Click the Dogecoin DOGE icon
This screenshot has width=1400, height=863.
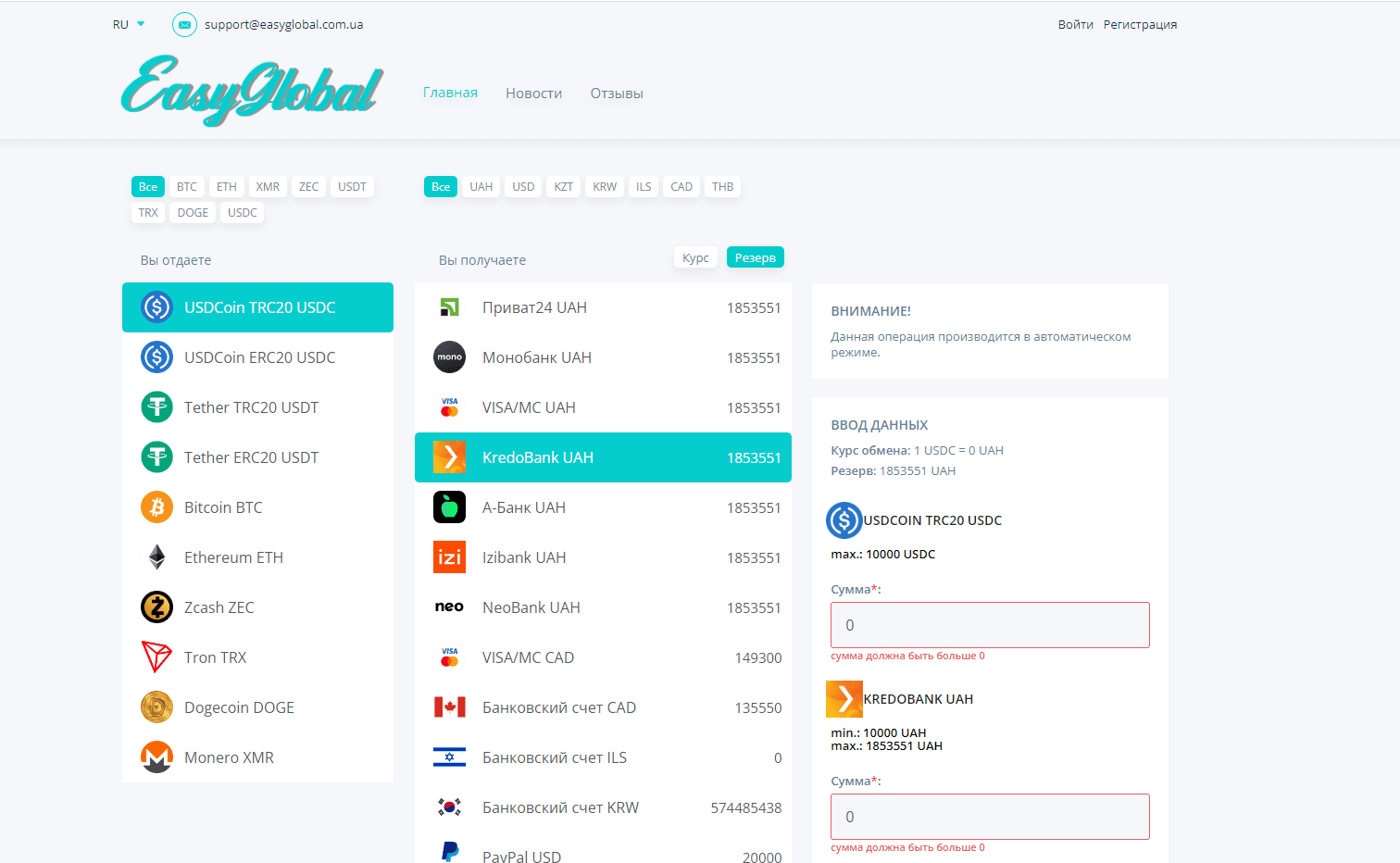[x=156, y=707]
